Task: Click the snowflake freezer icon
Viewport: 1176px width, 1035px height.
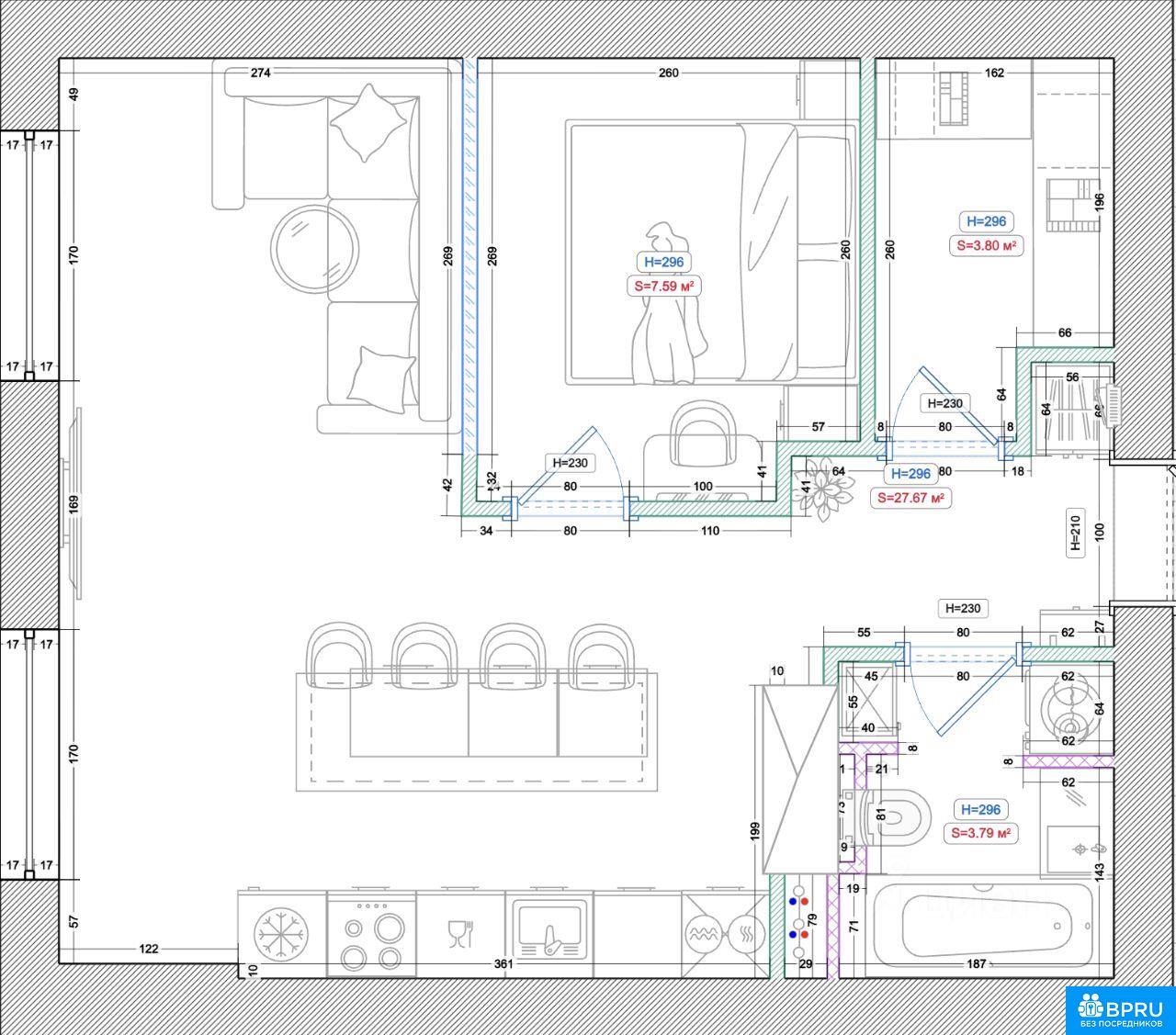Action: coord(281,934)
